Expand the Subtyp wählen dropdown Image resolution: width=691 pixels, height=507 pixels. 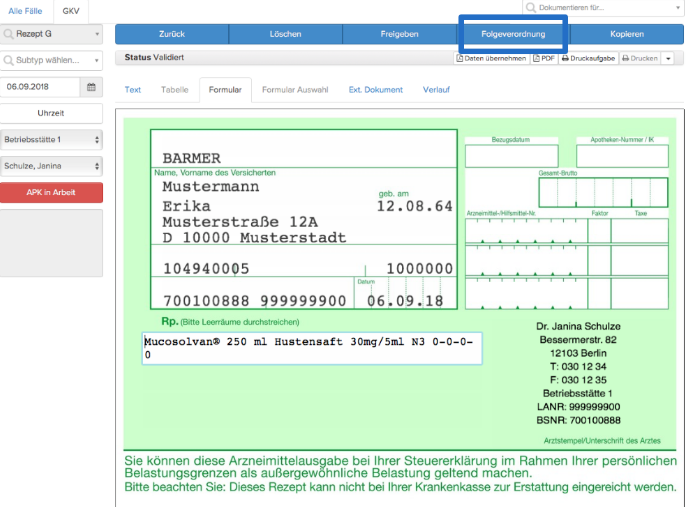[x=51, y=60]
